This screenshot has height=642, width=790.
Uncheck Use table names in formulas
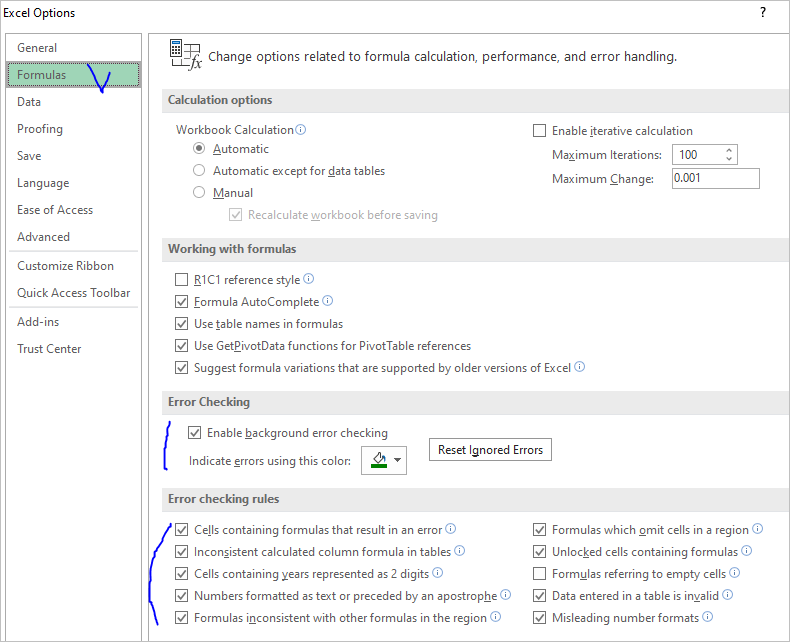(x=181, y=324)
